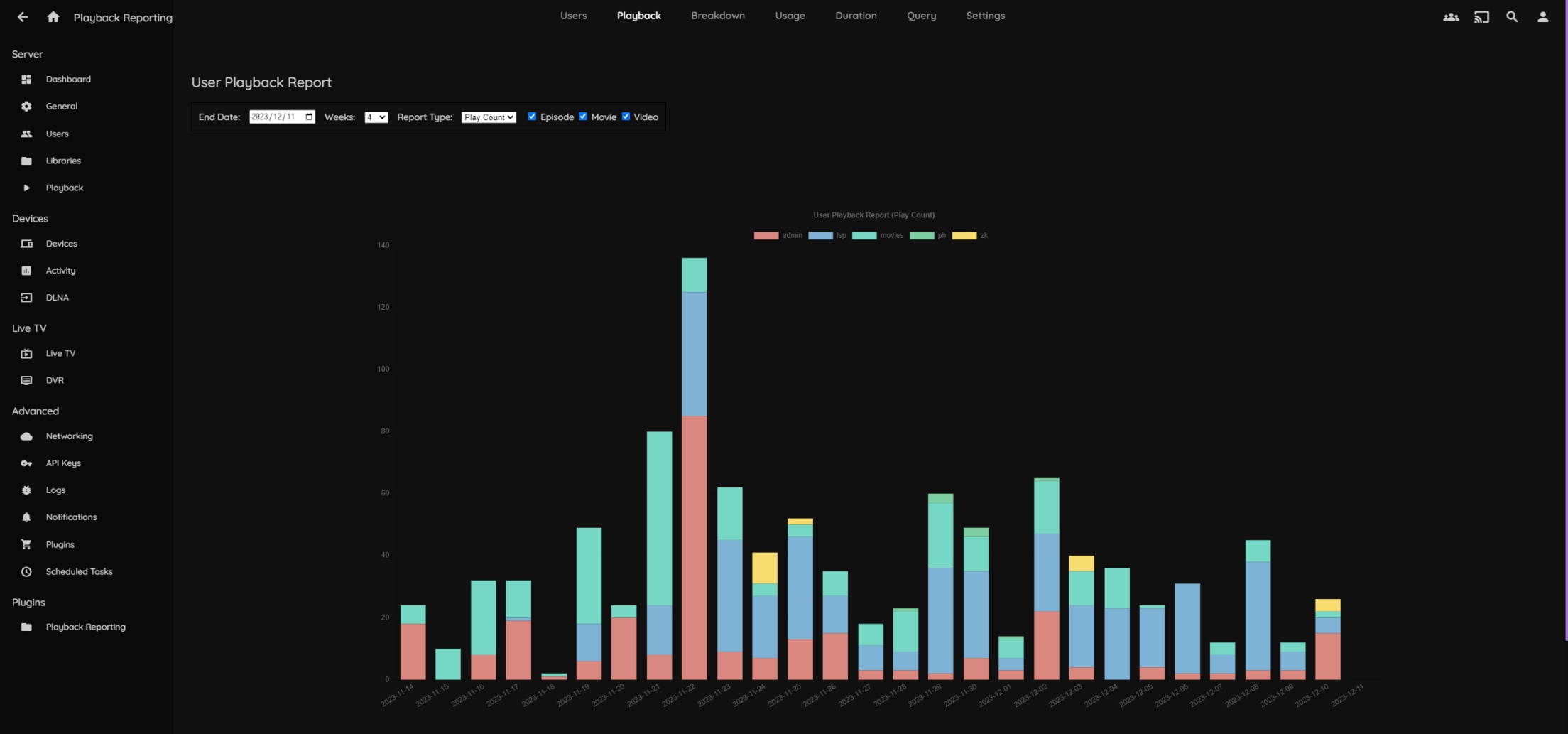
Task: Open the Report Type dropdown
Action: pyautogui.click(x=489, y=117)
